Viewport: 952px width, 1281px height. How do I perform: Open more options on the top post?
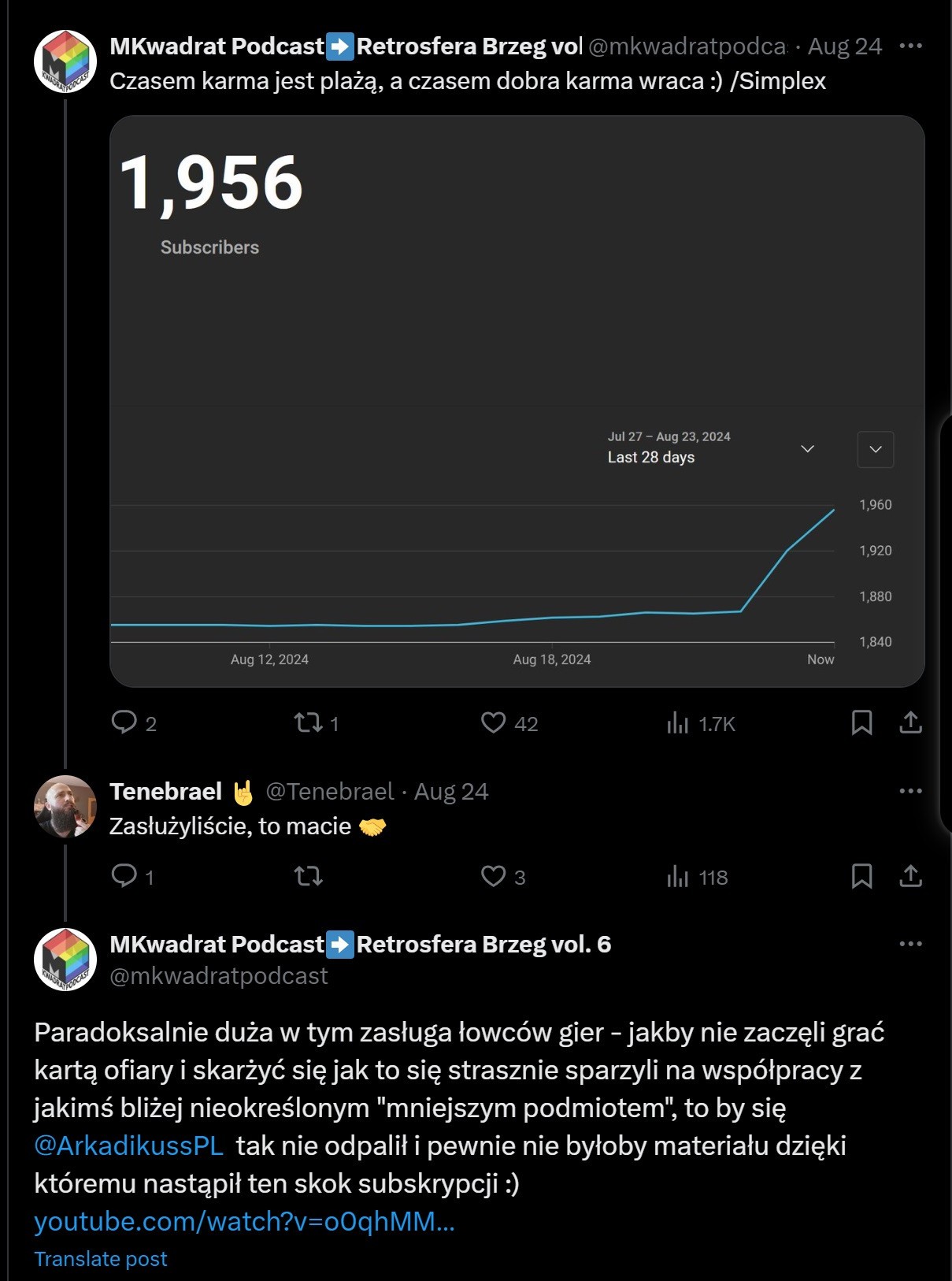[x=910, y=46]
